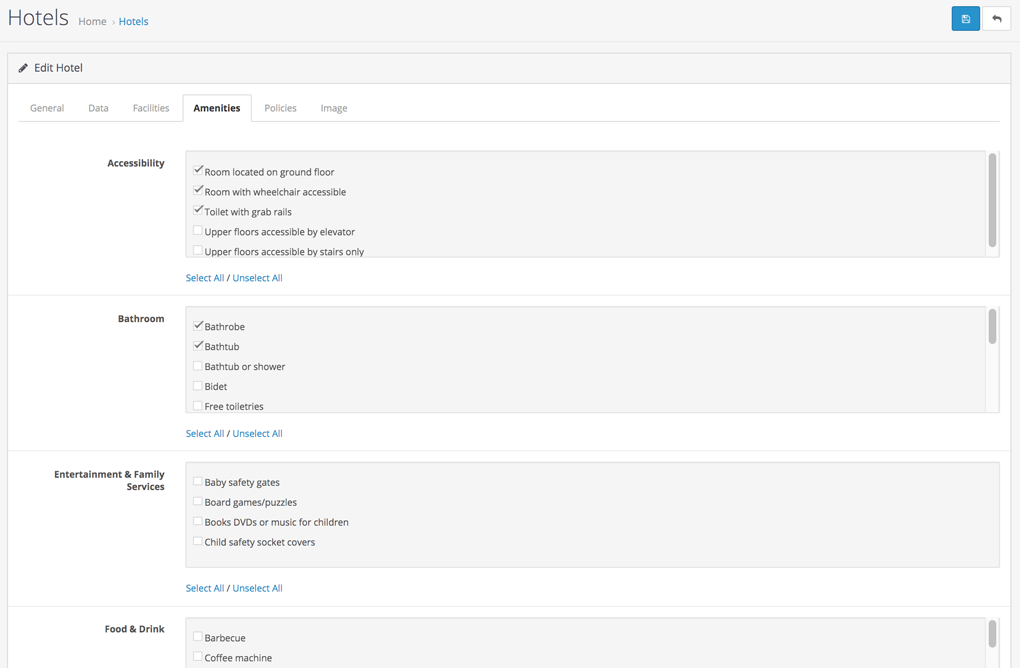Switch to the Image tab
Screen dimensions: 1020x668
coord(334,108)
